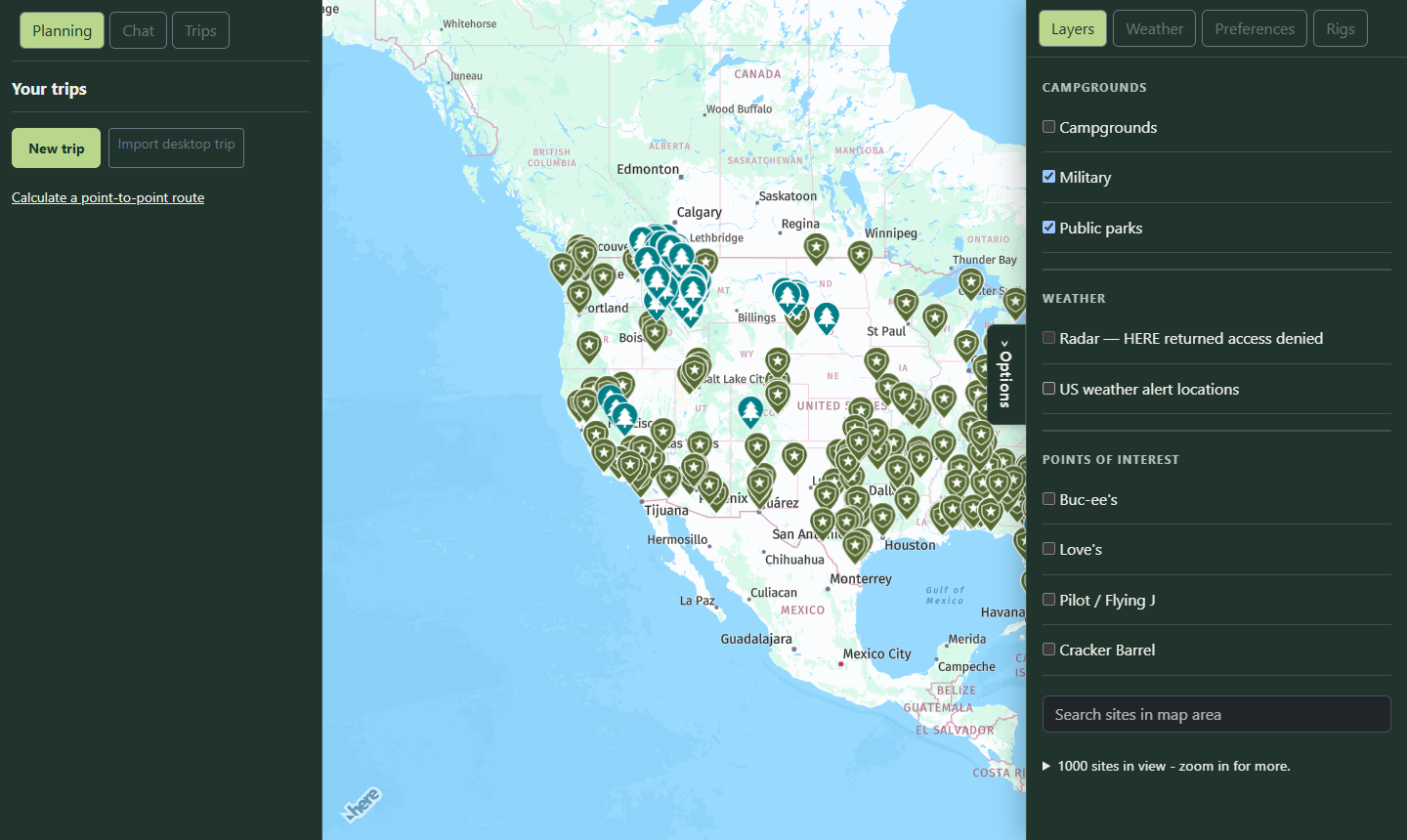Image resolution: width=1407 pixels, height=840 pixels.
Task: Check the Buc-ee's point of interest
Action: click(x=1048, y=499)
